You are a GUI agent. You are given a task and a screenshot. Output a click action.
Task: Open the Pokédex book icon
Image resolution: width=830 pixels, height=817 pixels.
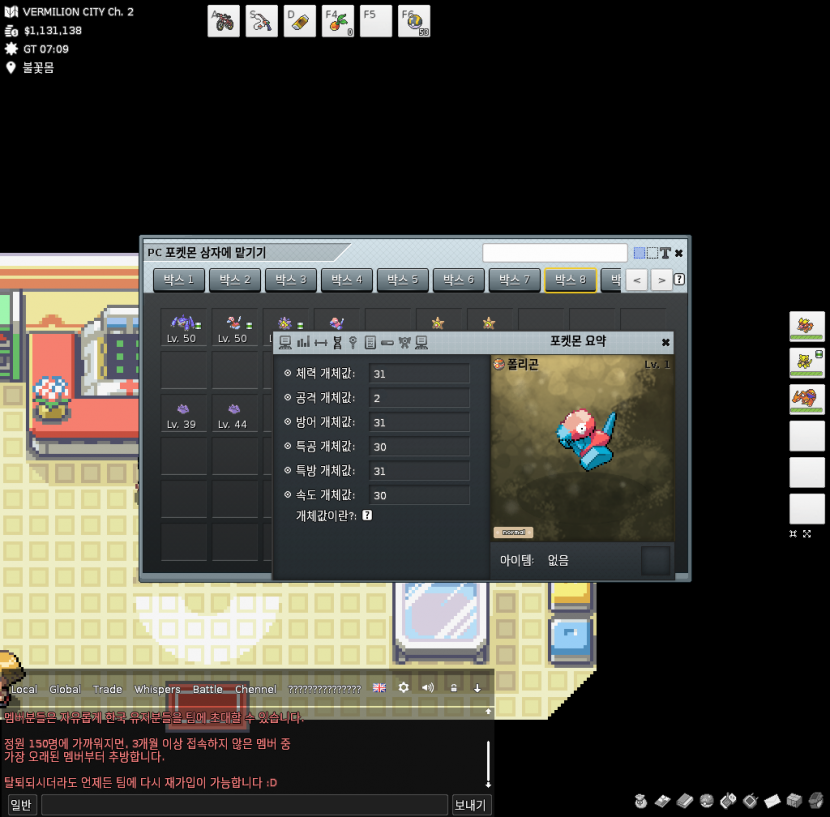(685, 801)
